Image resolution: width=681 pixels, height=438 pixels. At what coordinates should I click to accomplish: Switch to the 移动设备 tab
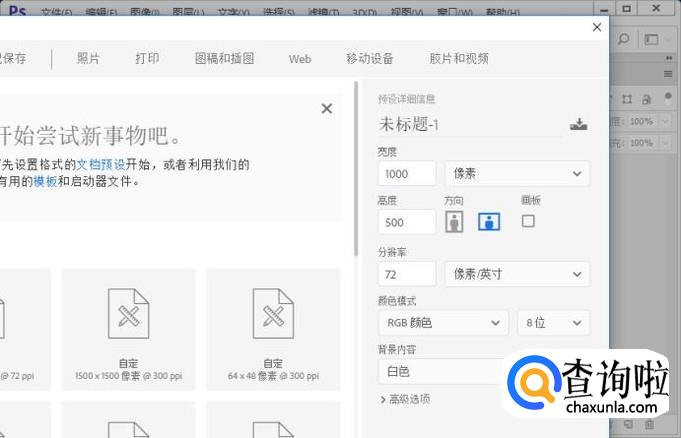tap(370, 58)
